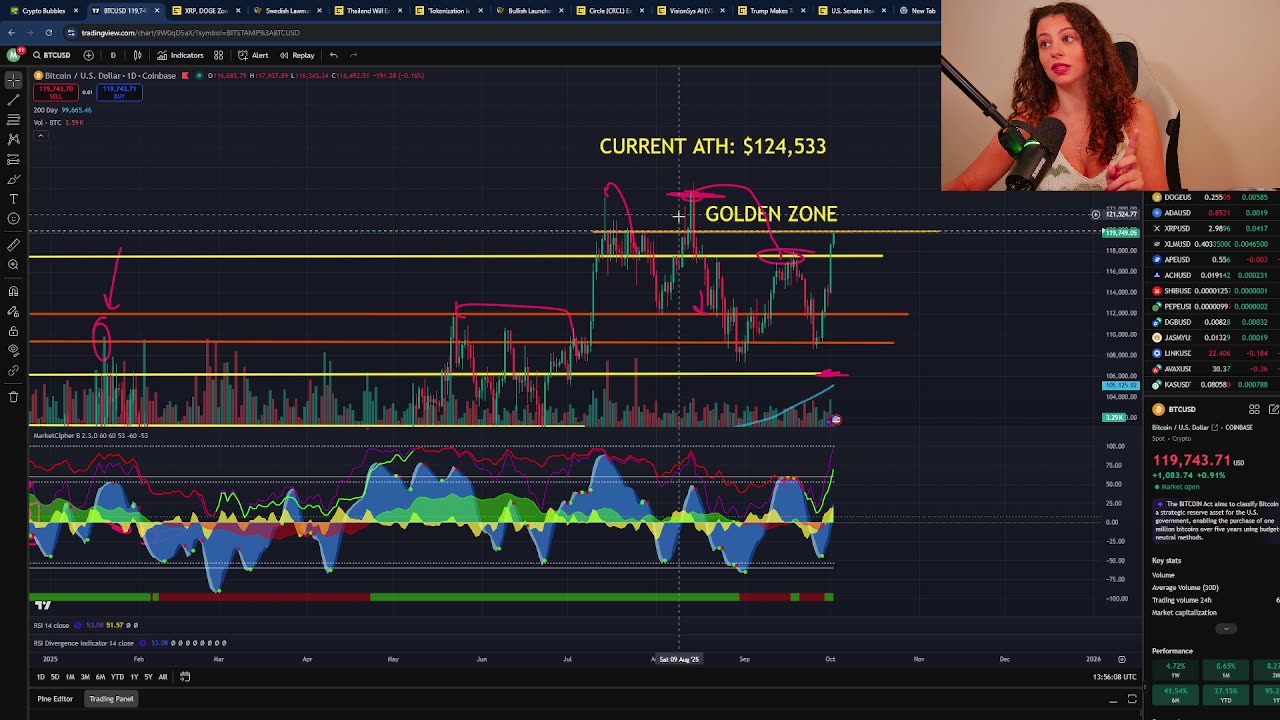This screenshot has height=720, width=1280.
Task: Select the 1D date range
Action: 41,677
